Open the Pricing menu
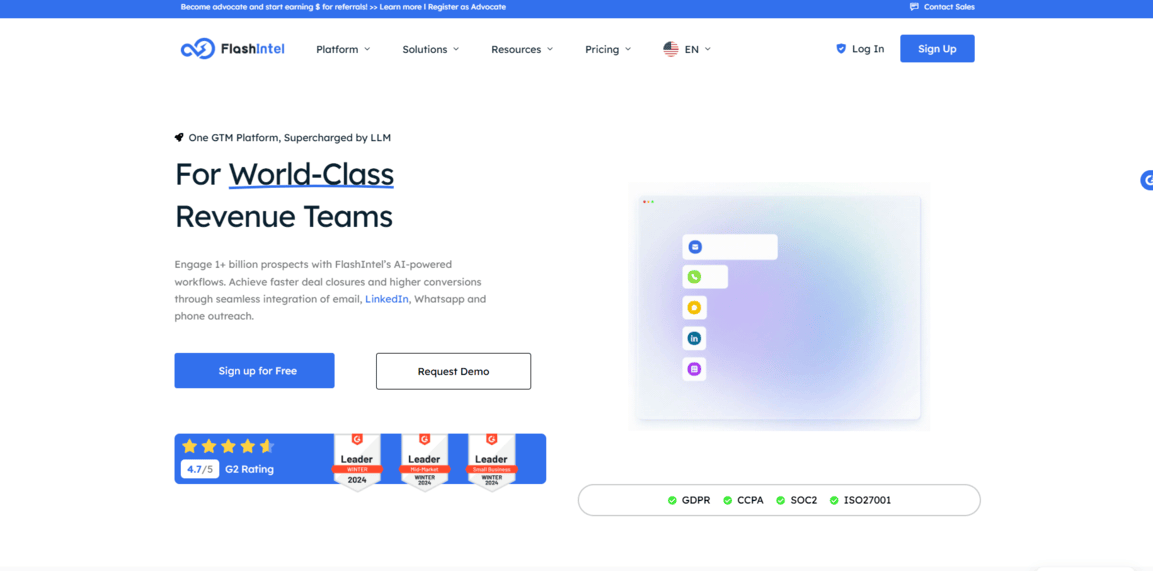Image resolution: width=1153 pixels, height=571 pixels. point(607,49)
